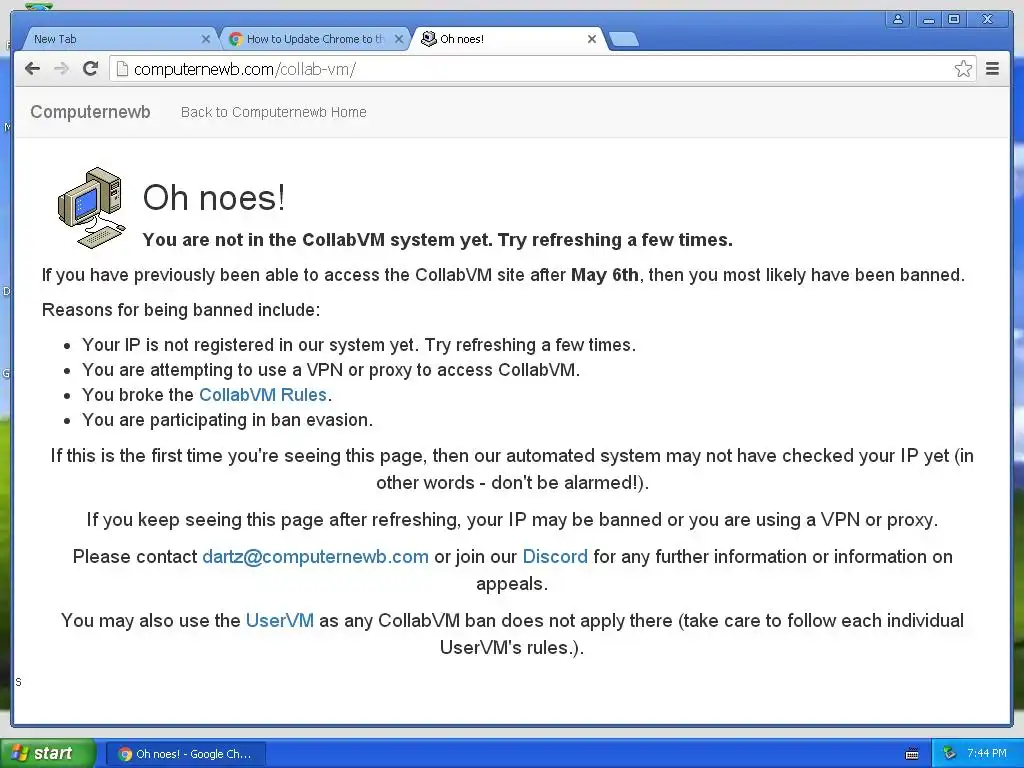The width and height of the screenshot is (1024, 768).
Task: Restore down the Chrome window
Action: [x=954, y=20]
